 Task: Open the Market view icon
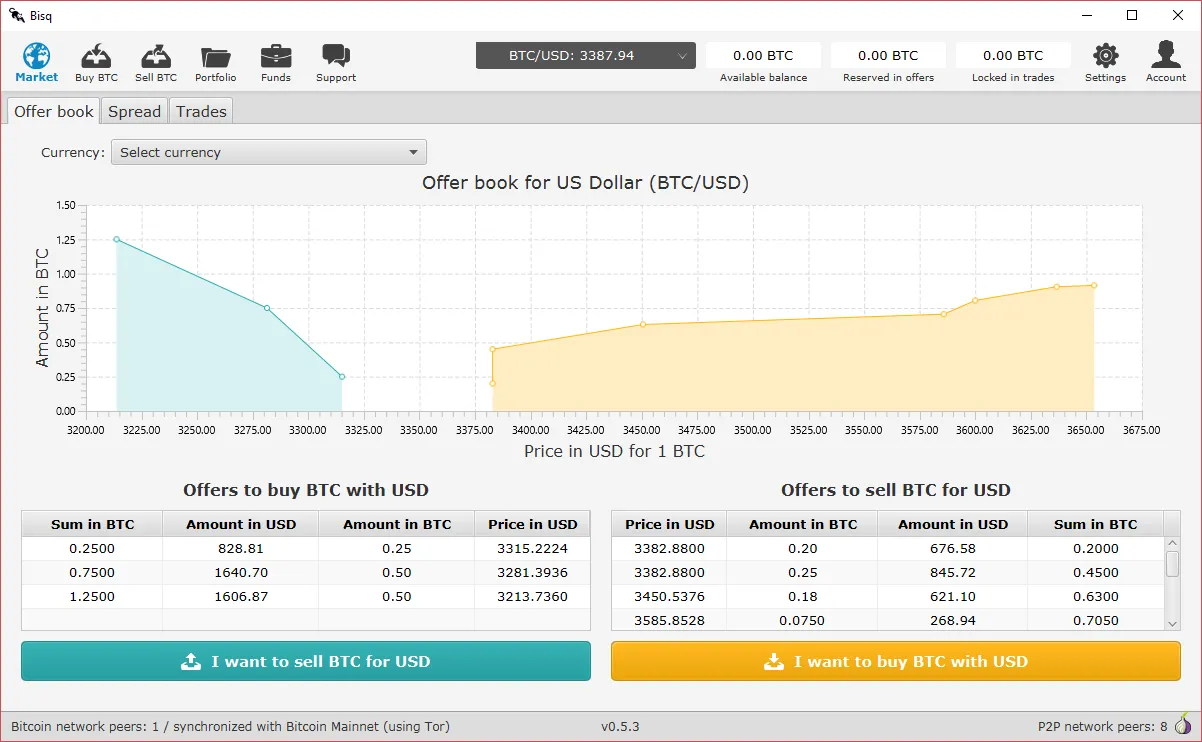[37, 56]
